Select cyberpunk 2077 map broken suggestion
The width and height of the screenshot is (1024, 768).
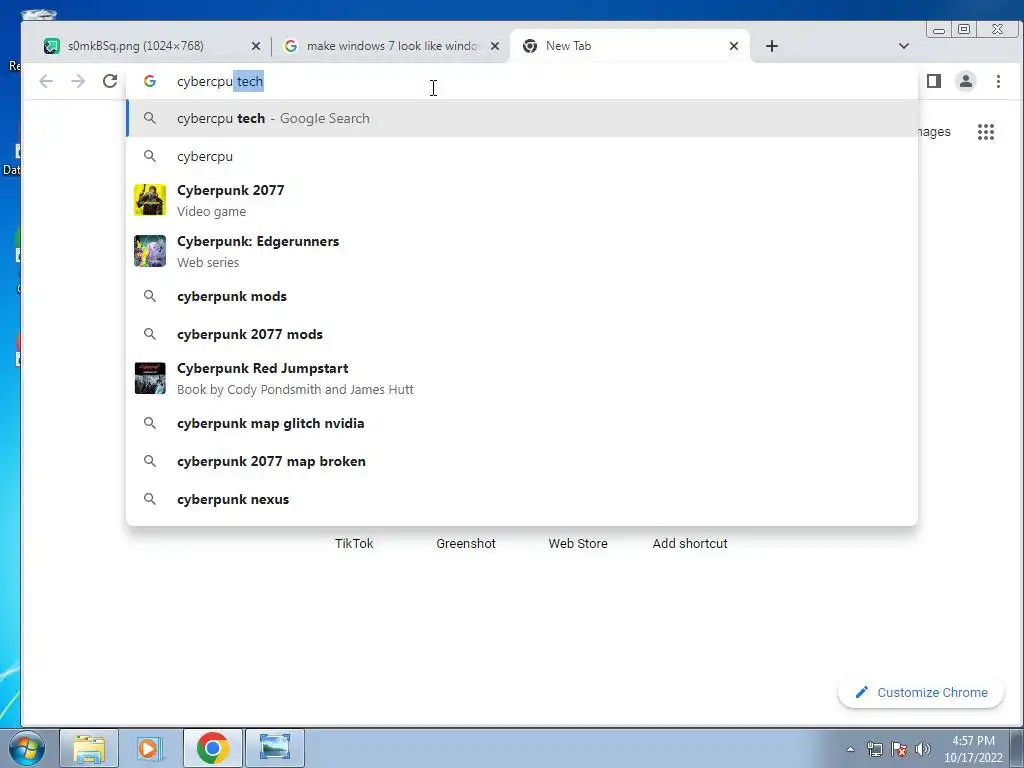(522, 461)
